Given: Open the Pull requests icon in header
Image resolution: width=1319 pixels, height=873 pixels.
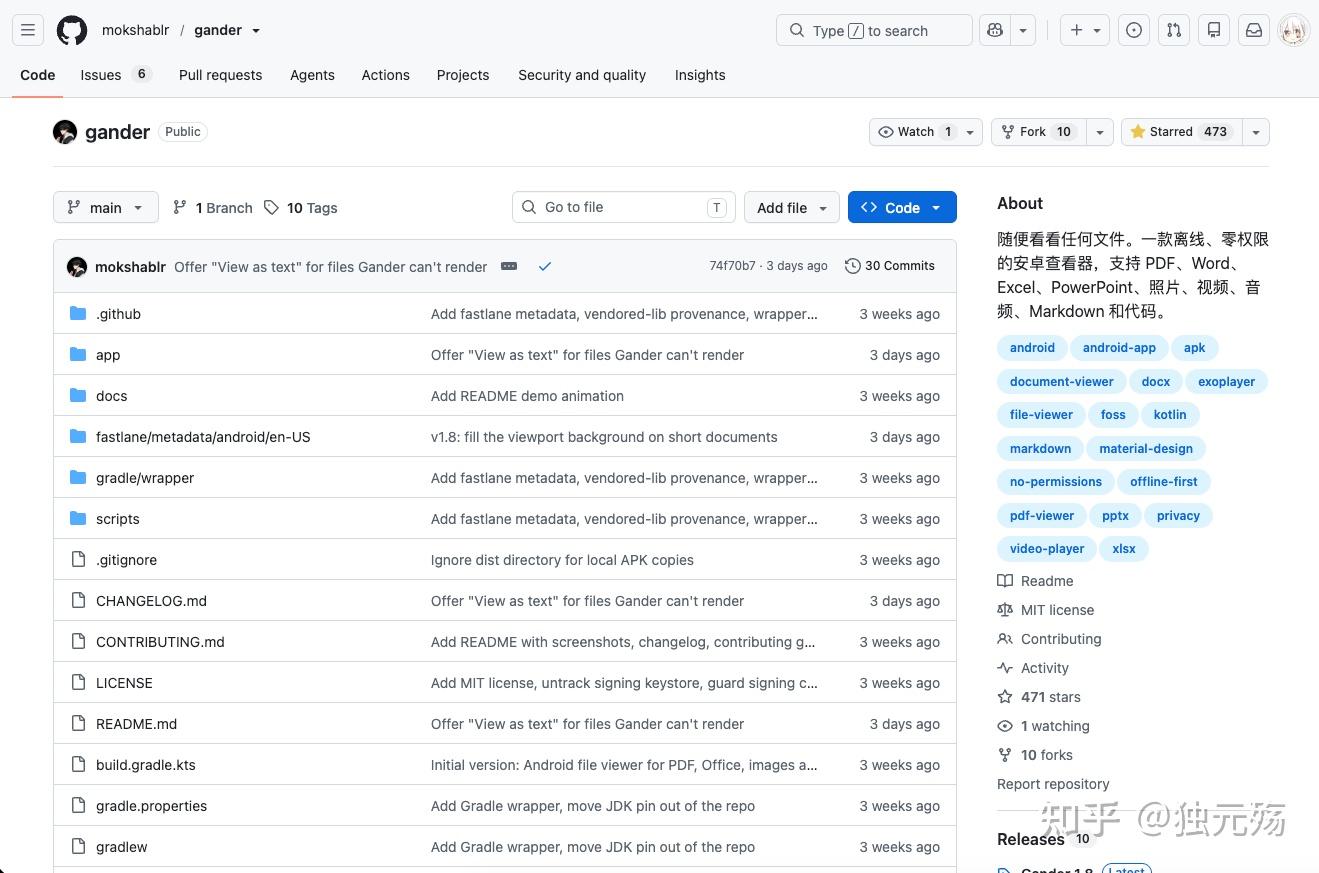Looking at the screenshot, I should click(x=1174, y=30).
